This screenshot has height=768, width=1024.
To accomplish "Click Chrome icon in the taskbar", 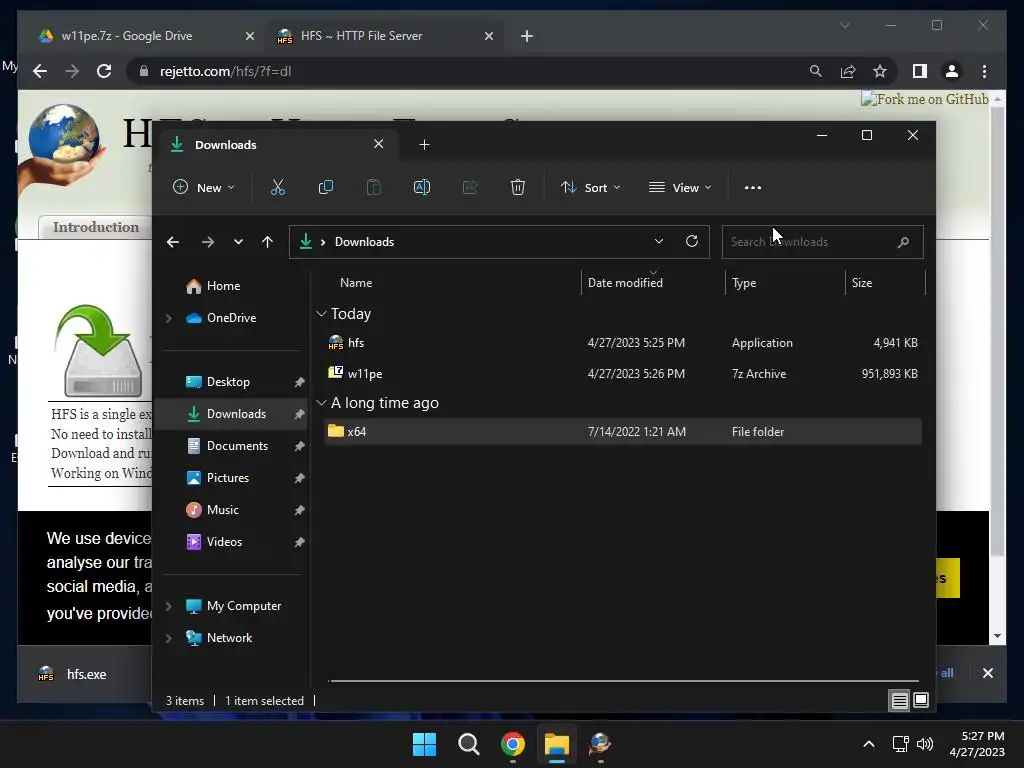I will point(513,744).
